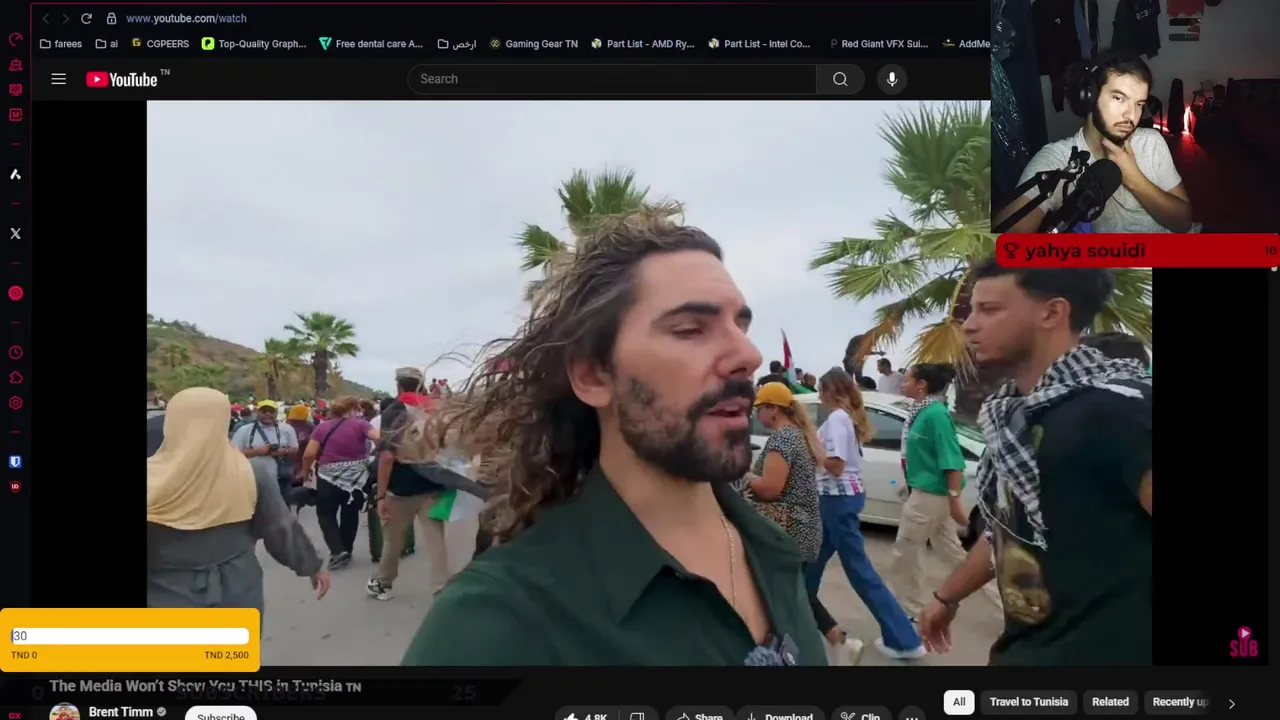Open Gaming Gear TN bookmark

pyautogui.click(x=533, y=44)
